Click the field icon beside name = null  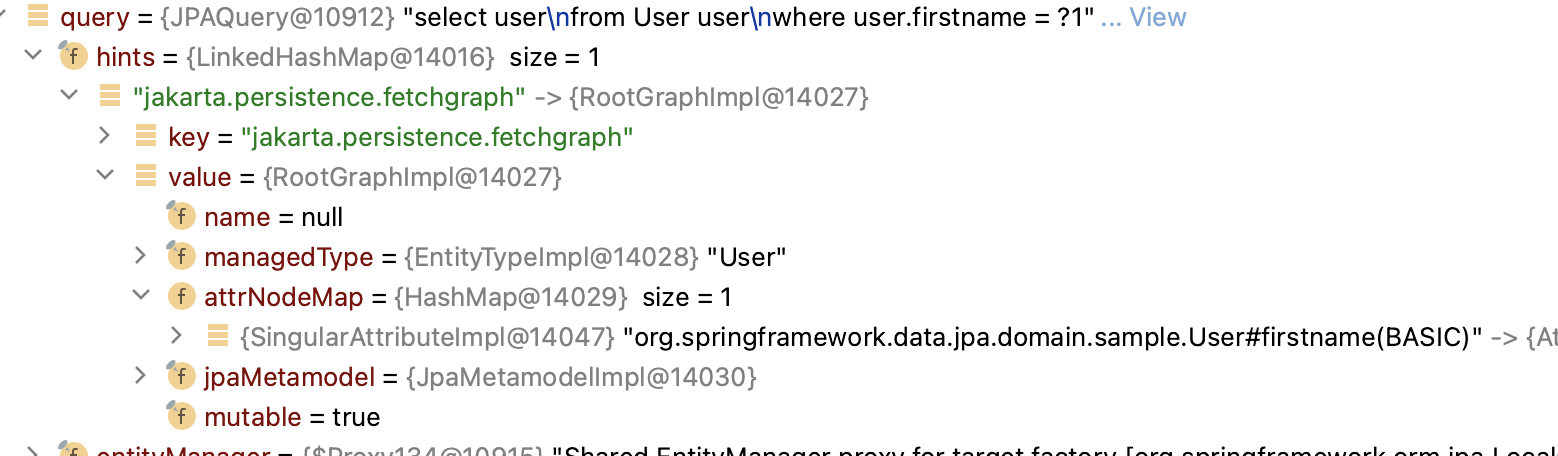pyautogui.click(x=181, y=217)
